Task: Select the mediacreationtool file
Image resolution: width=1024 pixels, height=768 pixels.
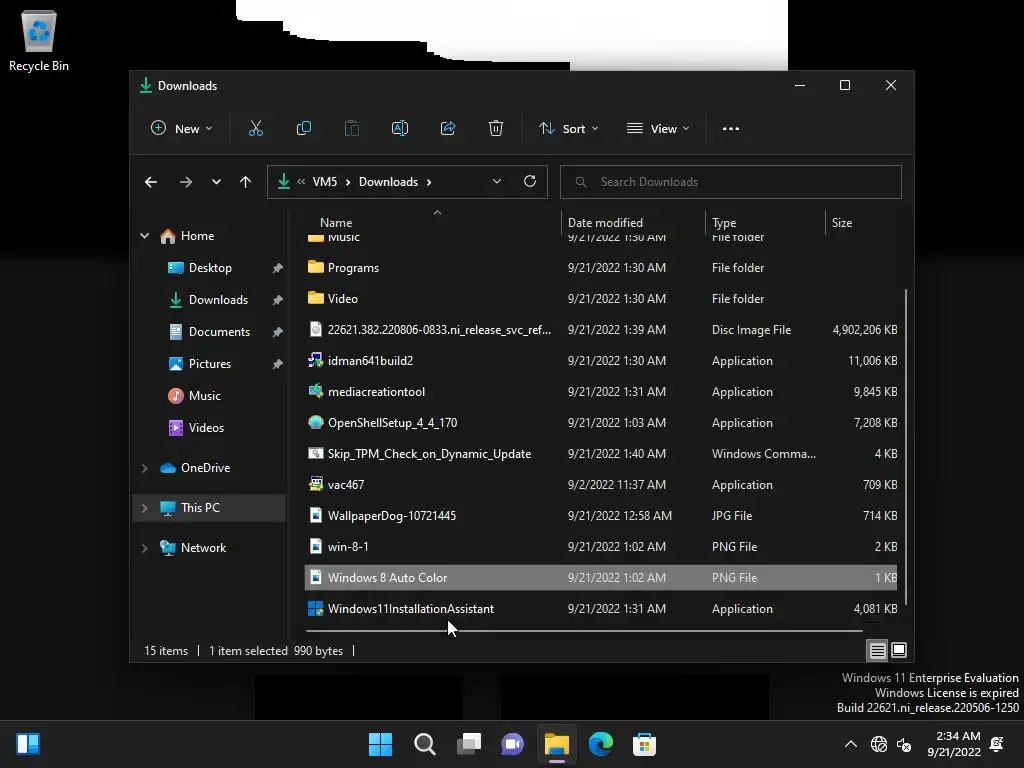Action: pos(601,392)
